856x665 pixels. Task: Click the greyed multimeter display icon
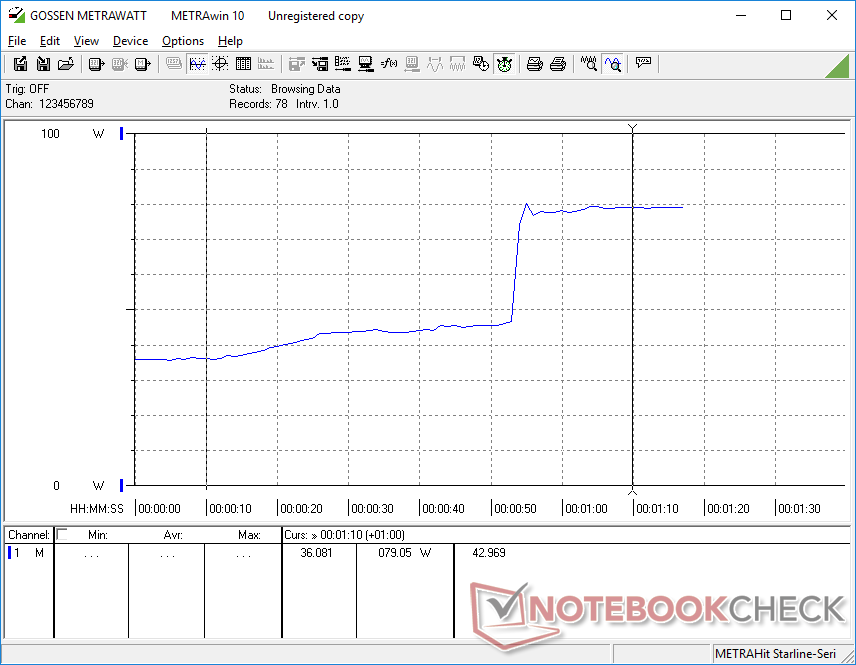[174, 64]
